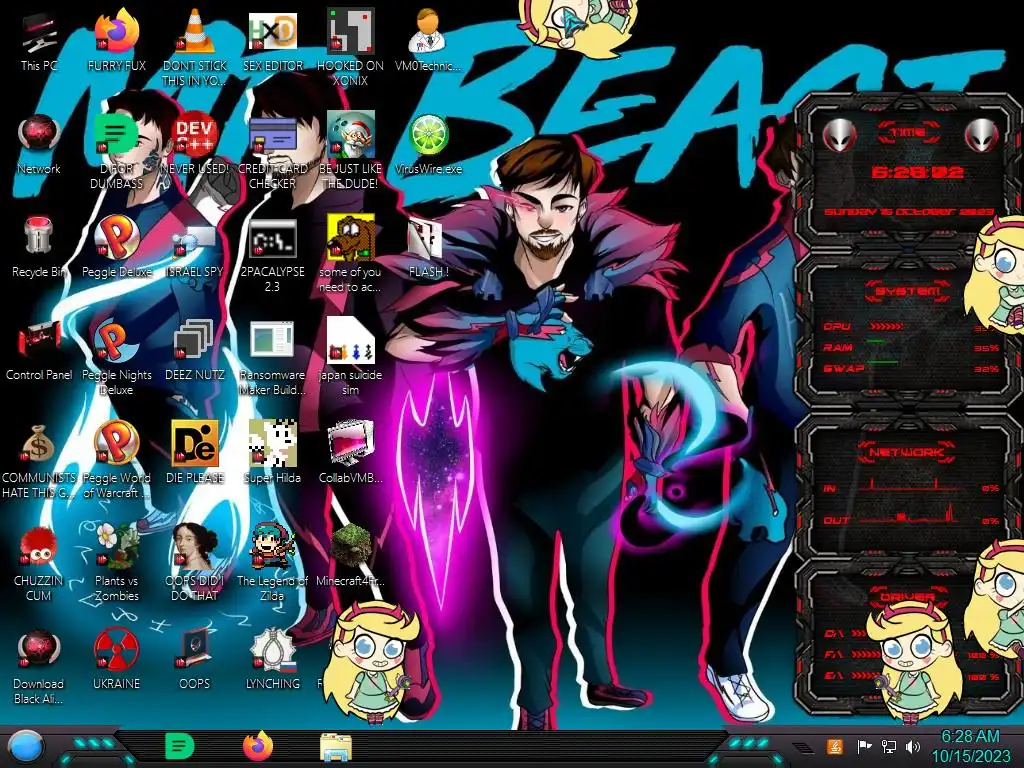The width and height of the screenshot is (1024, 768).
Task: Open network status tray icon
Action: tap(889, 746)
